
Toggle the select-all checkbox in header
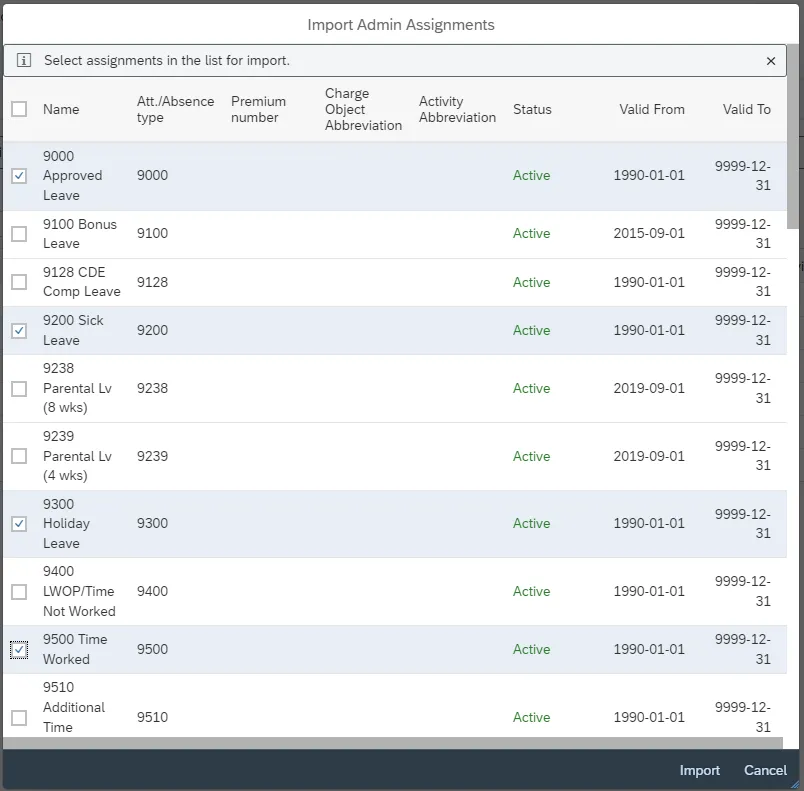pos(19,109)
